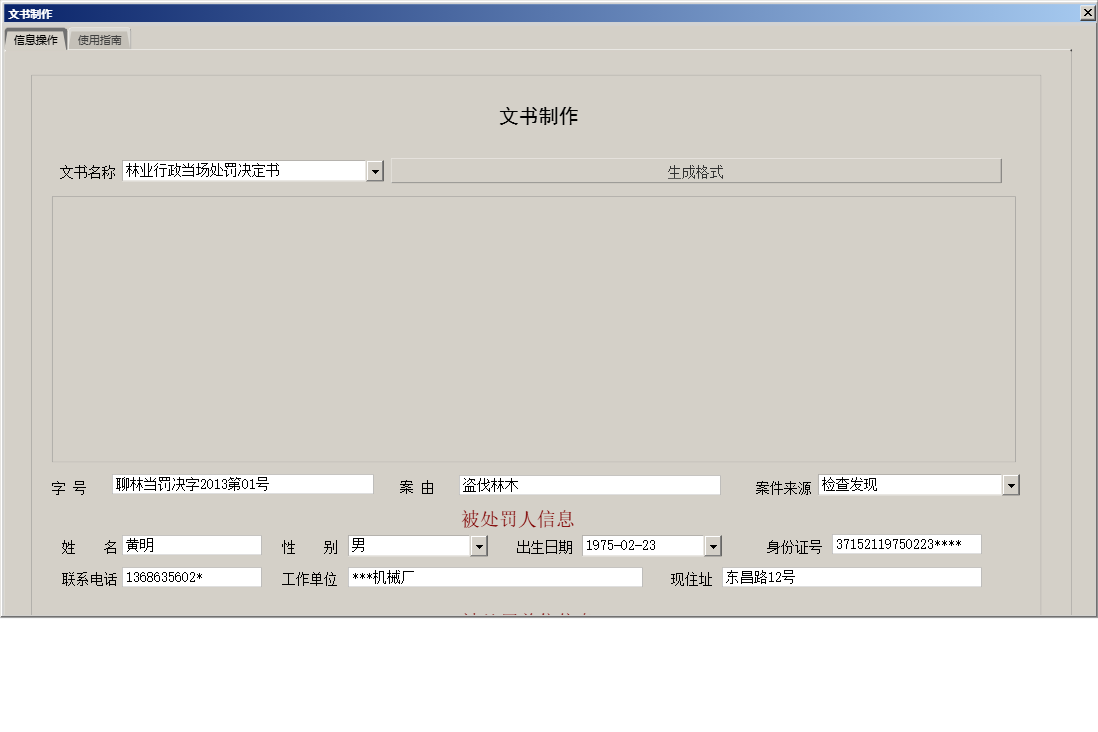This screenshot has width=1098, height=732.
Task: Select the 工作单位 field showing 机械厂
Action: point(495,577)
